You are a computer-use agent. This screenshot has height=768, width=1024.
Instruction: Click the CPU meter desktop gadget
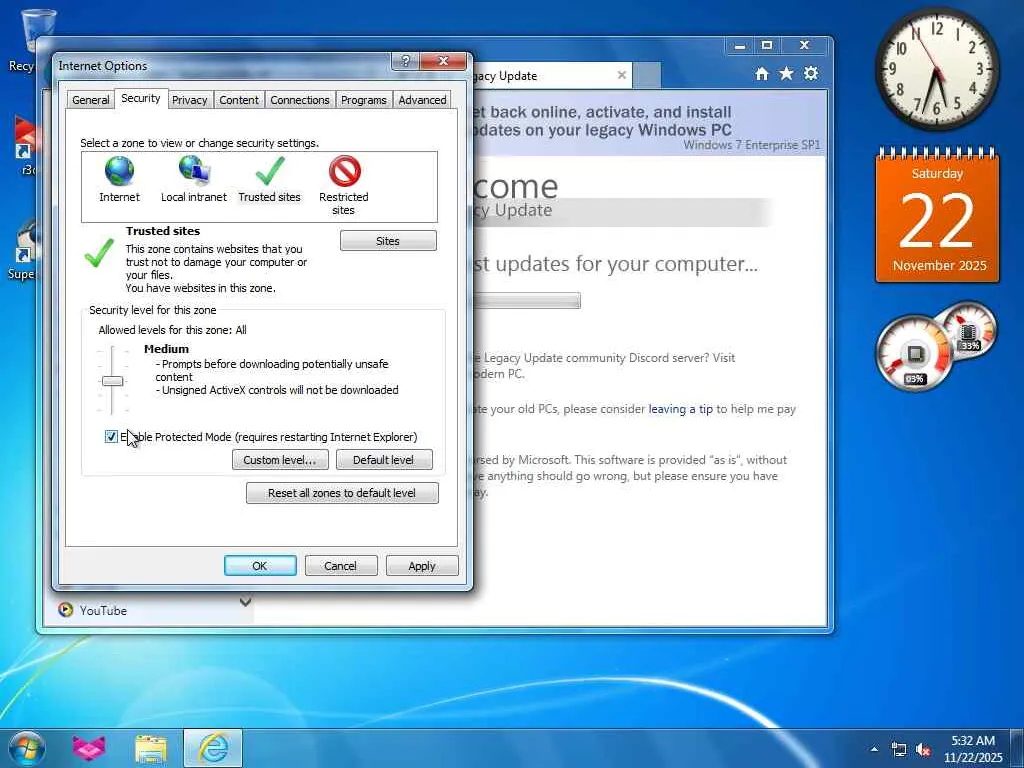(x=915, y=354)
